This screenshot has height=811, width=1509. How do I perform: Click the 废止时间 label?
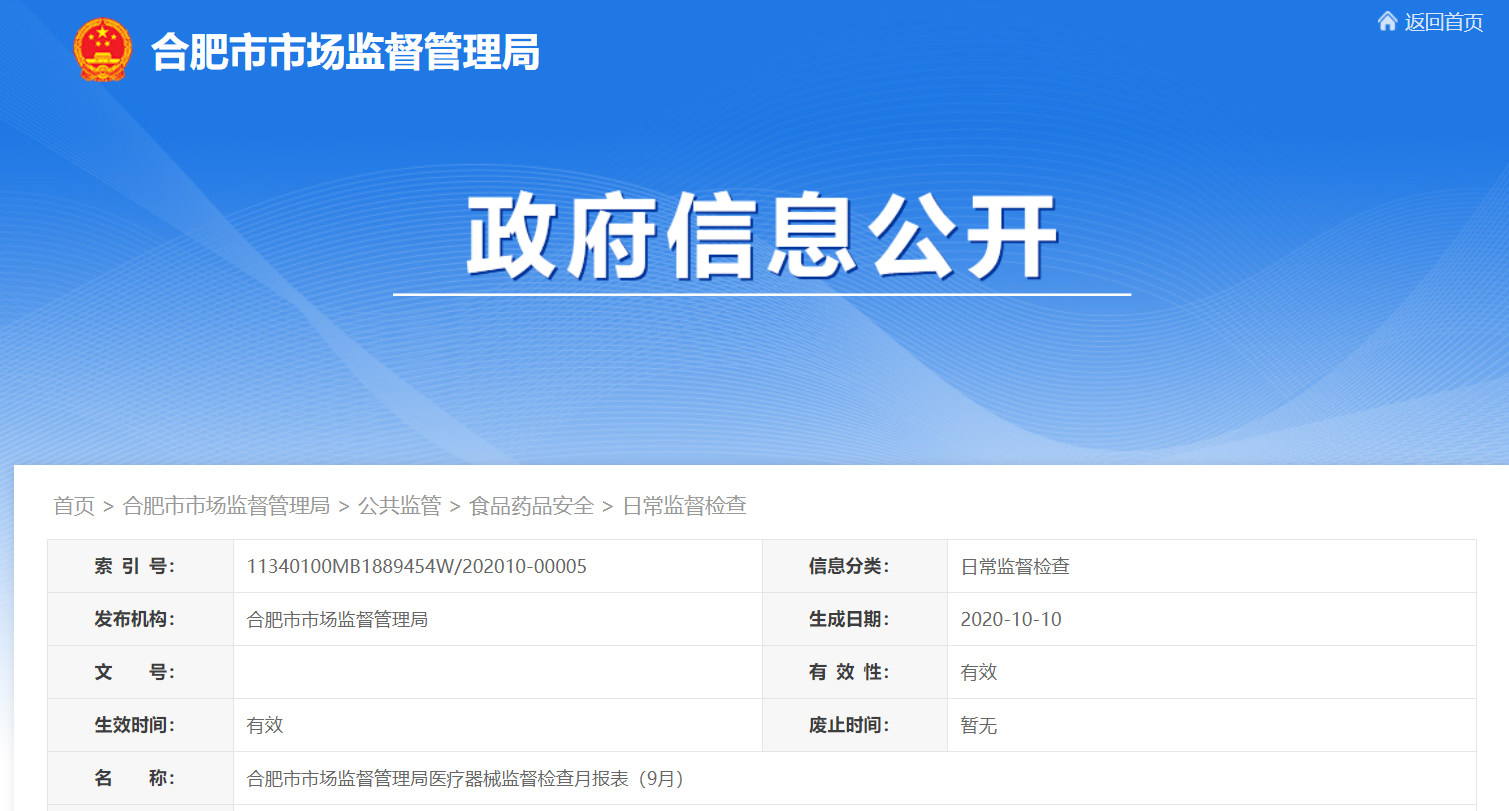pos(848,725)
